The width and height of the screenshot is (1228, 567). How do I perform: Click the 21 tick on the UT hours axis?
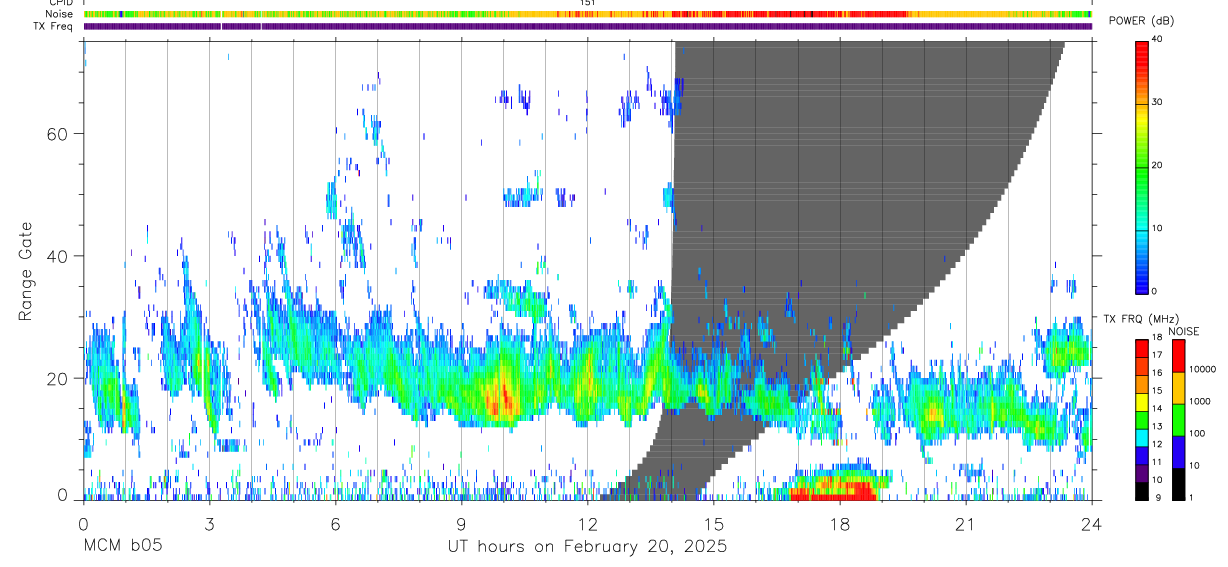966,524
